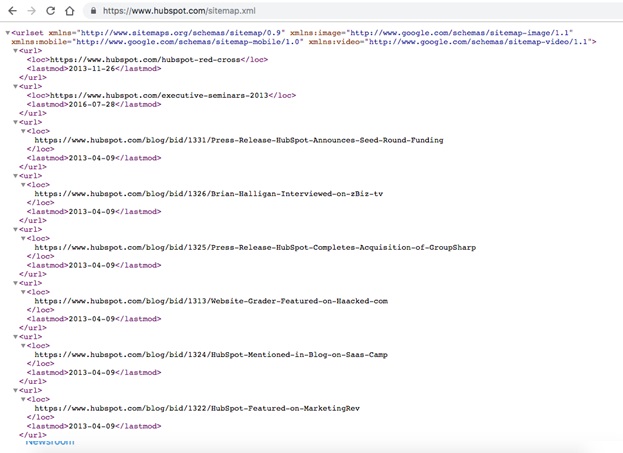Screen dimensions: 623x453
Task: Collapse the url node for executive-seminars-2013
Action: point(15,87)
